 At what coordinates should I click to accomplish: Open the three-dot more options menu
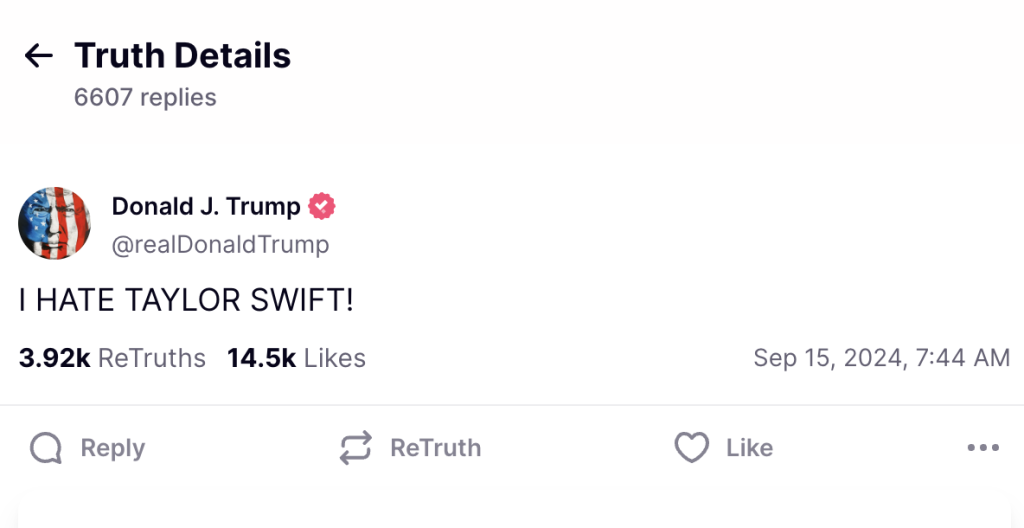click(983, 448)
